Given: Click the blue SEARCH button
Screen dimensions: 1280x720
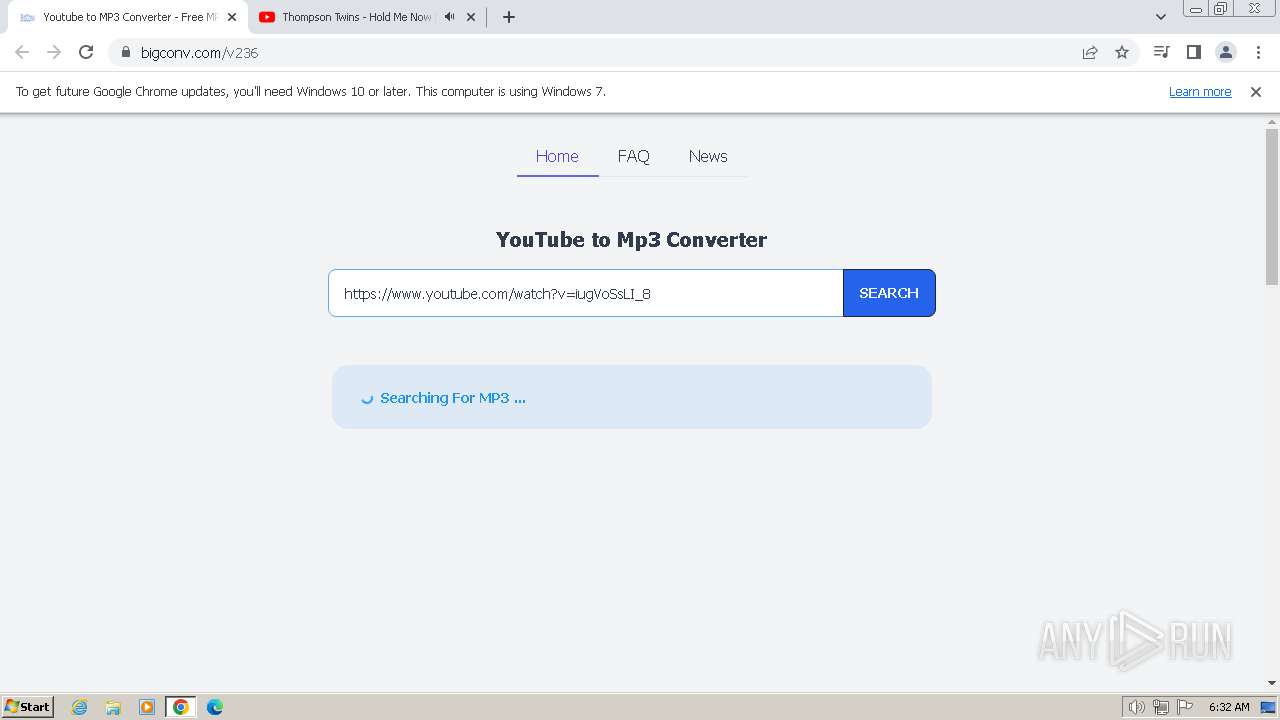Looking at the screenshot, I should 889,293.
